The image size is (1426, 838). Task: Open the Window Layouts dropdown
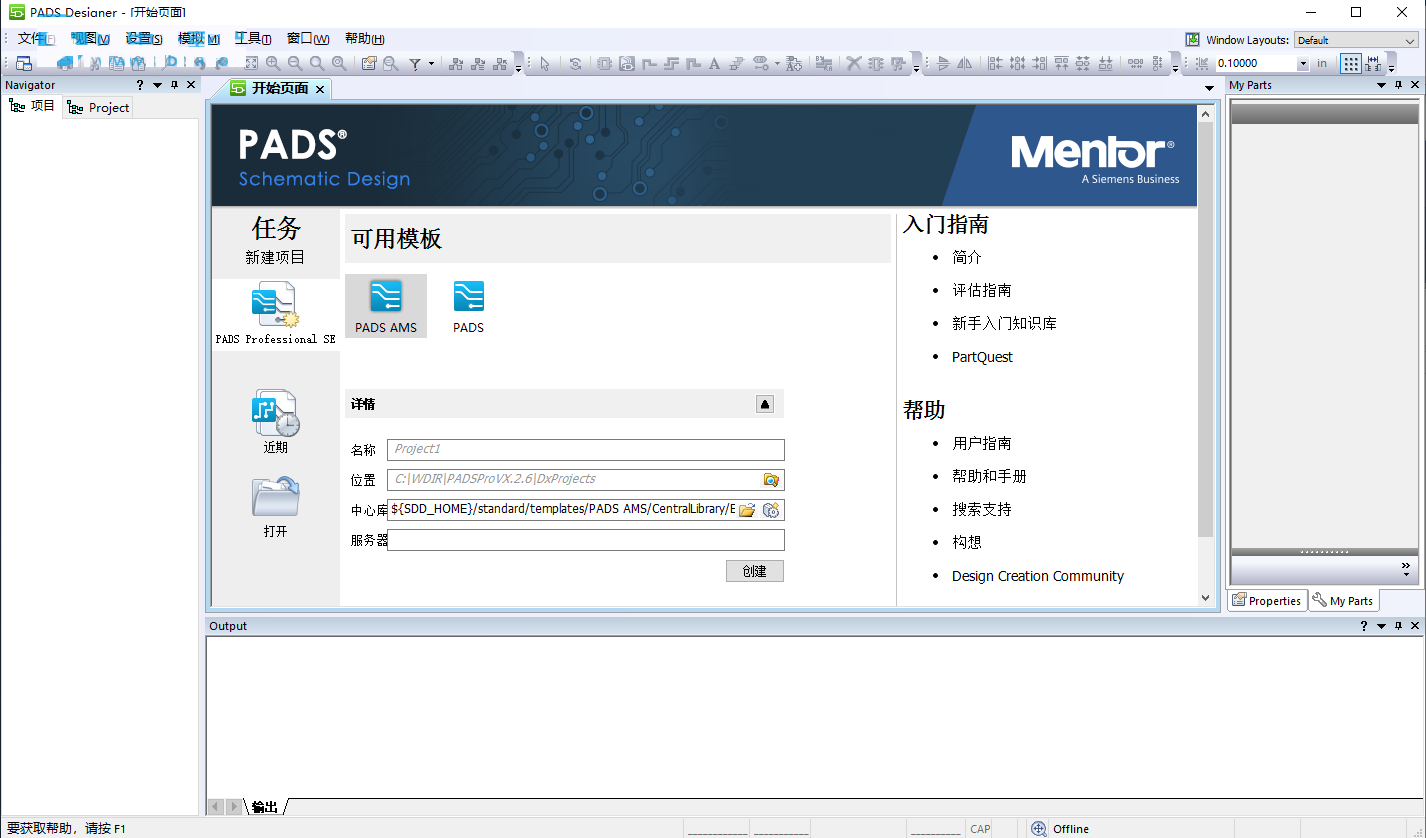pyautogui.click(x=1356, y=40)
